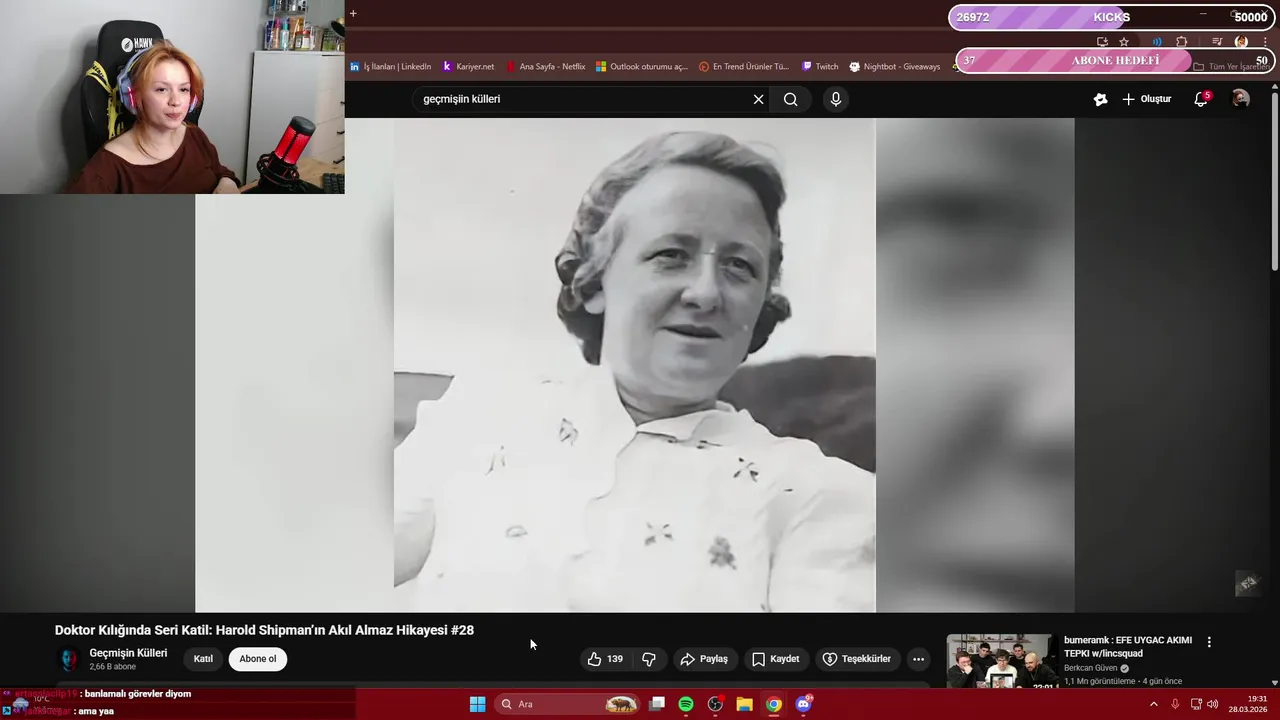Like the video with 139 likes
Screen dimensions: 1280x720
[606, 659]
